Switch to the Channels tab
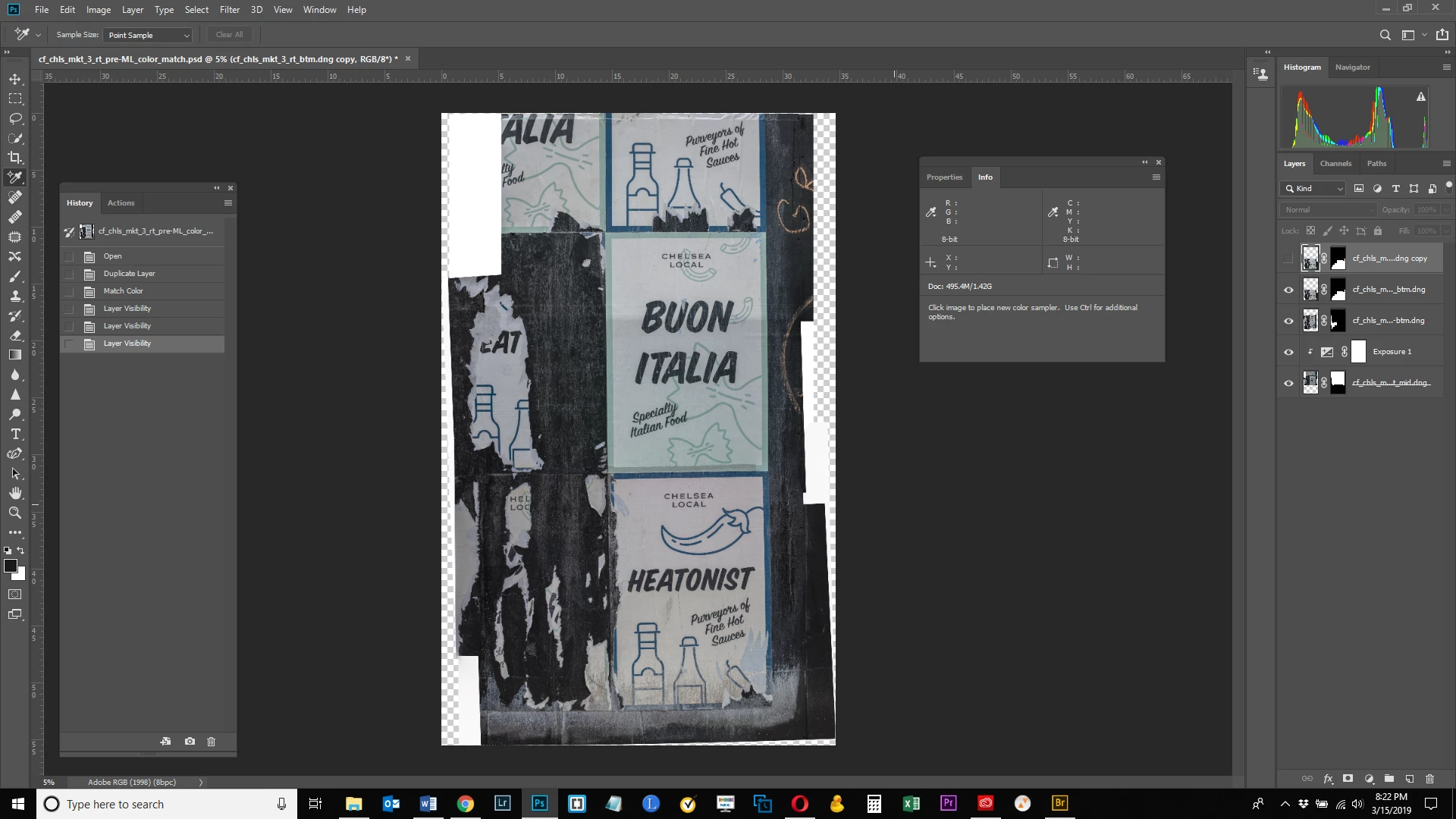The image size is (1456, 819). click(x=1335, y=164)
